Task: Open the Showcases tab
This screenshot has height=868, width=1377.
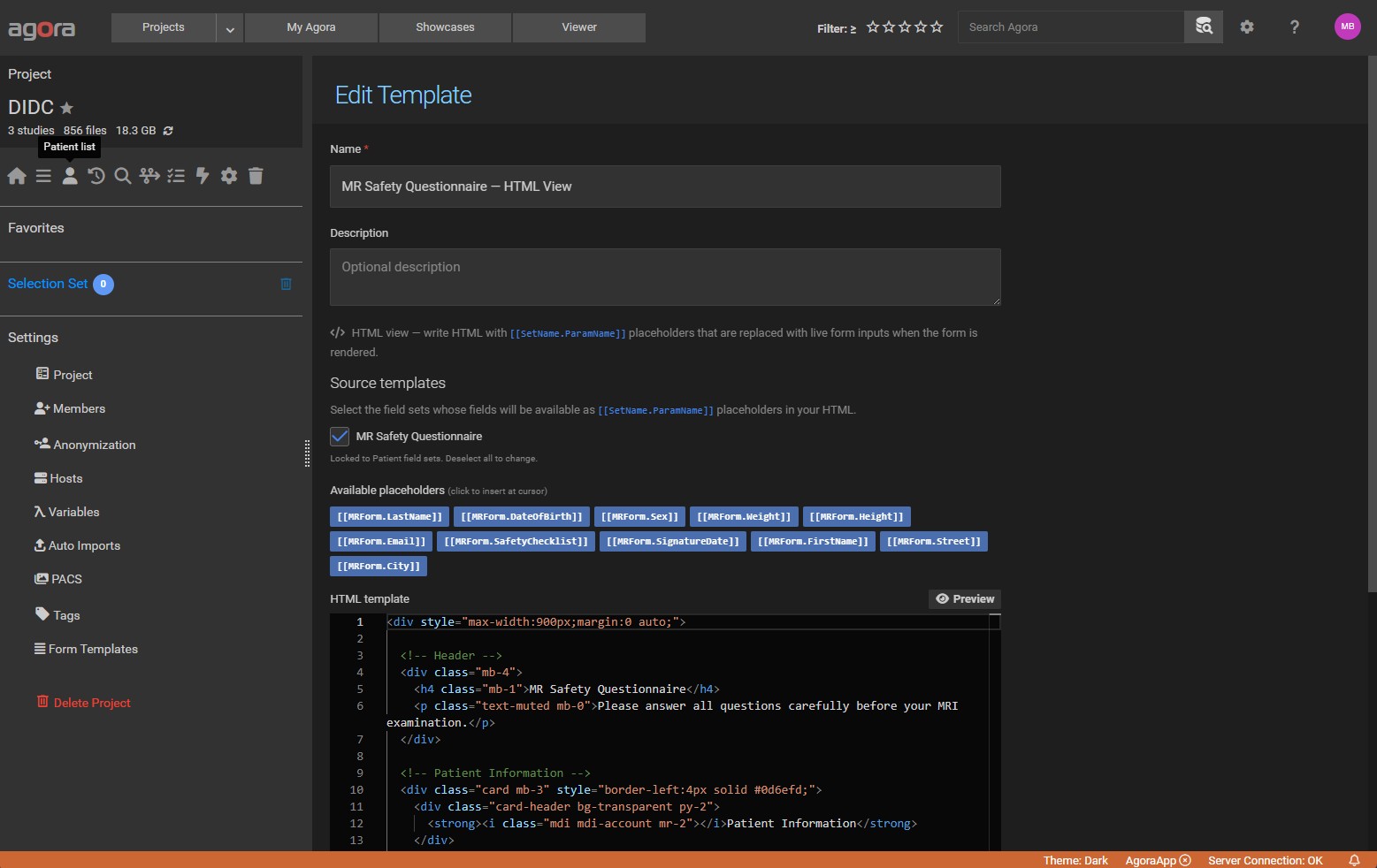Action: 445,27
